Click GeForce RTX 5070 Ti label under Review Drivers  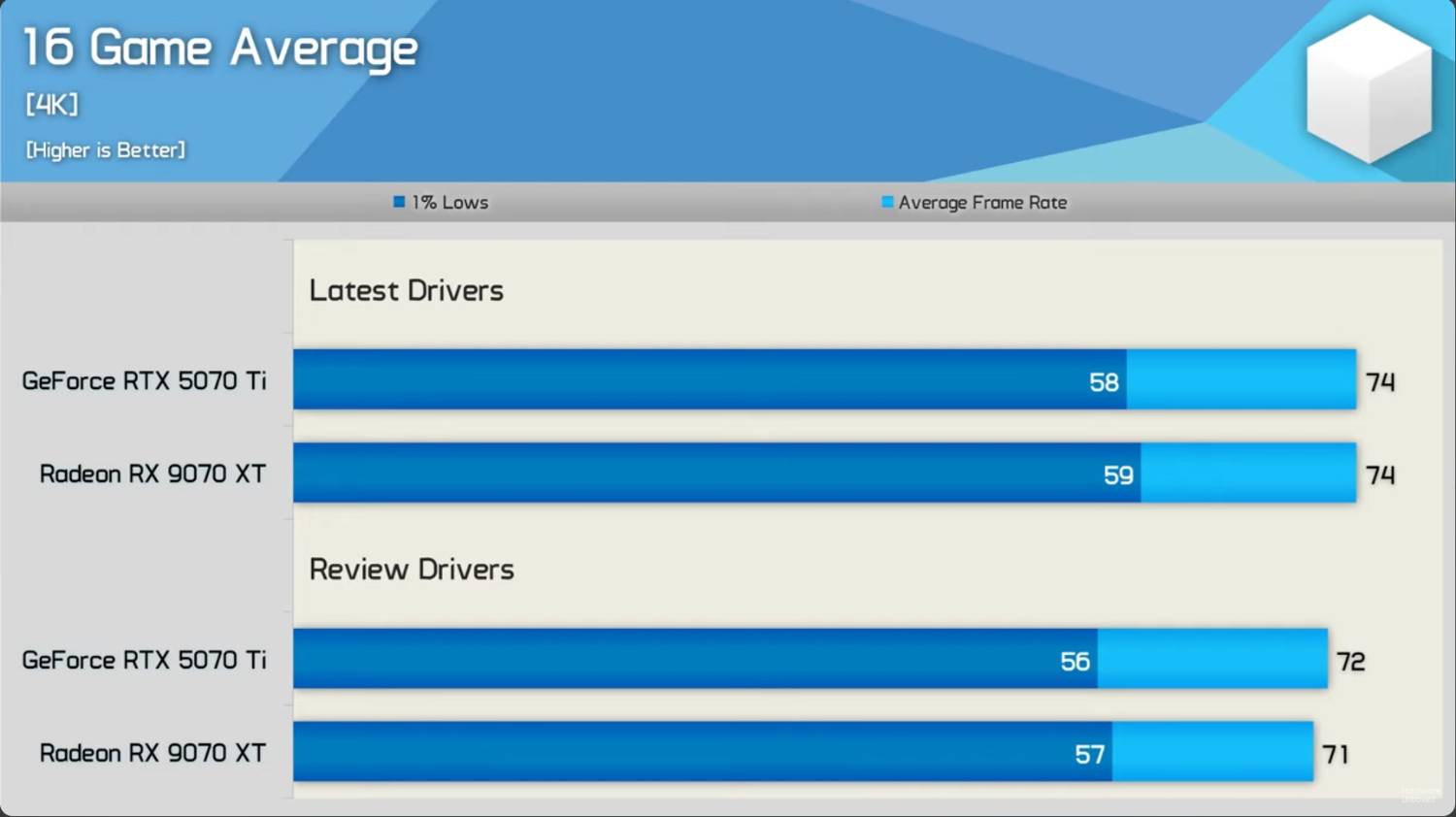[144, 660]
